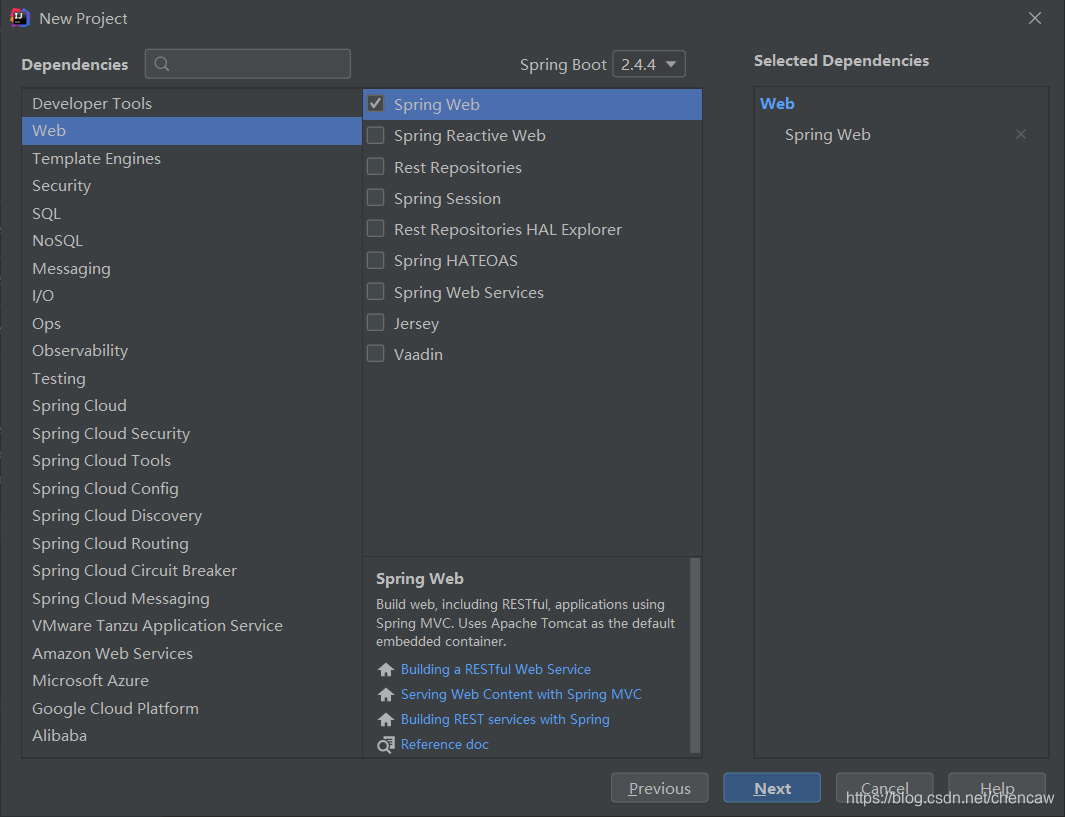Screen dimensions: 1065x817
Task: Click the search magnifier icon in Dependencies
Action: point(162,64)
